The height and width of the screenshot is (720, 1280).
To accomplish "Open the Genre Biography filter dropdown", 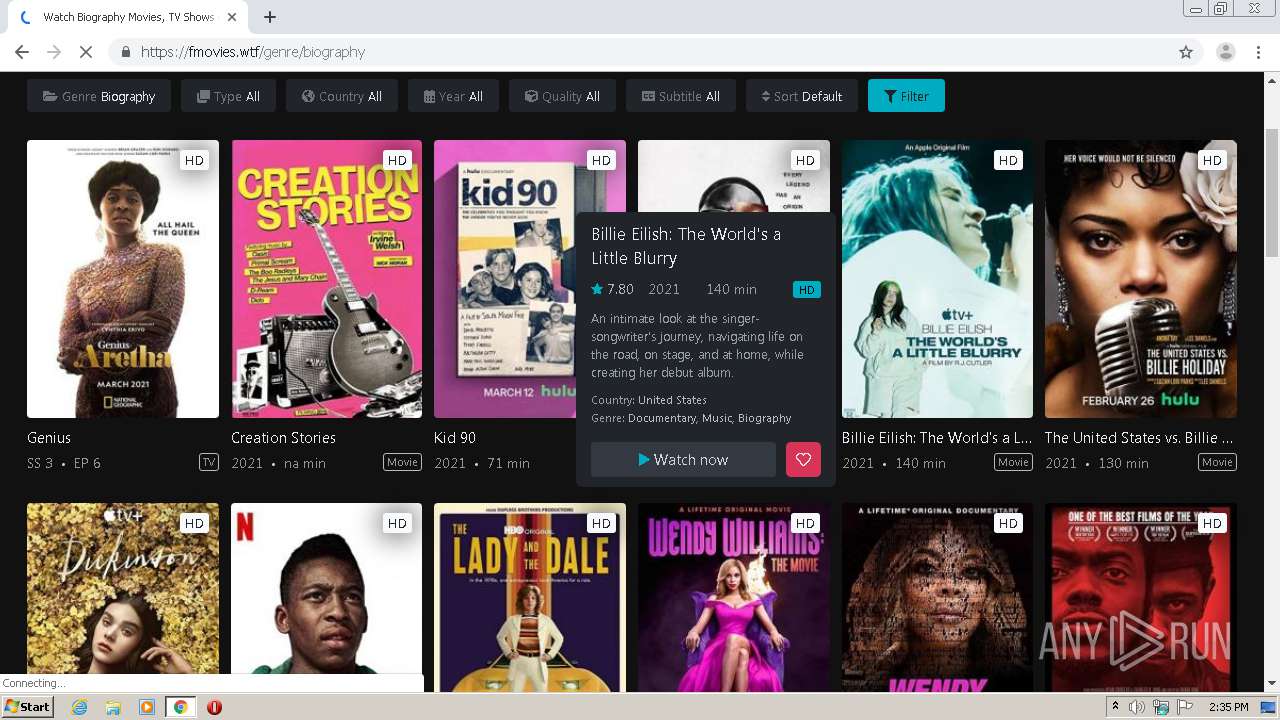I will (99, 96).
